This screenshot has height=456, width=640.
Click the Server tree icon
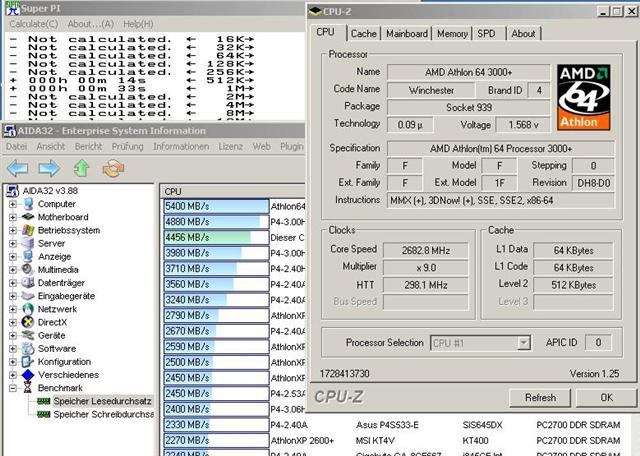click(28, 243)
